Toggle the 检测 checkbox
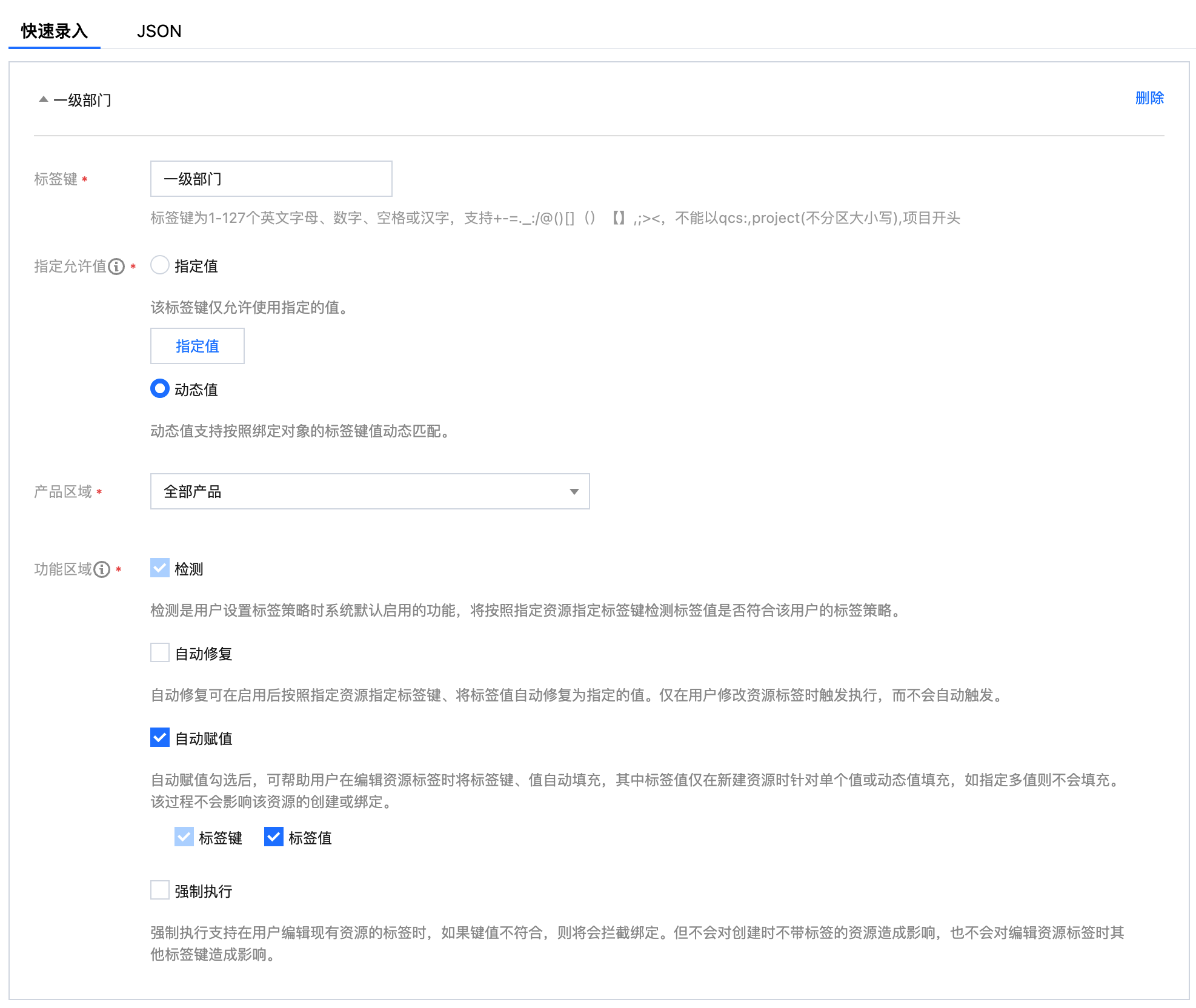 (x=160, y=568)
